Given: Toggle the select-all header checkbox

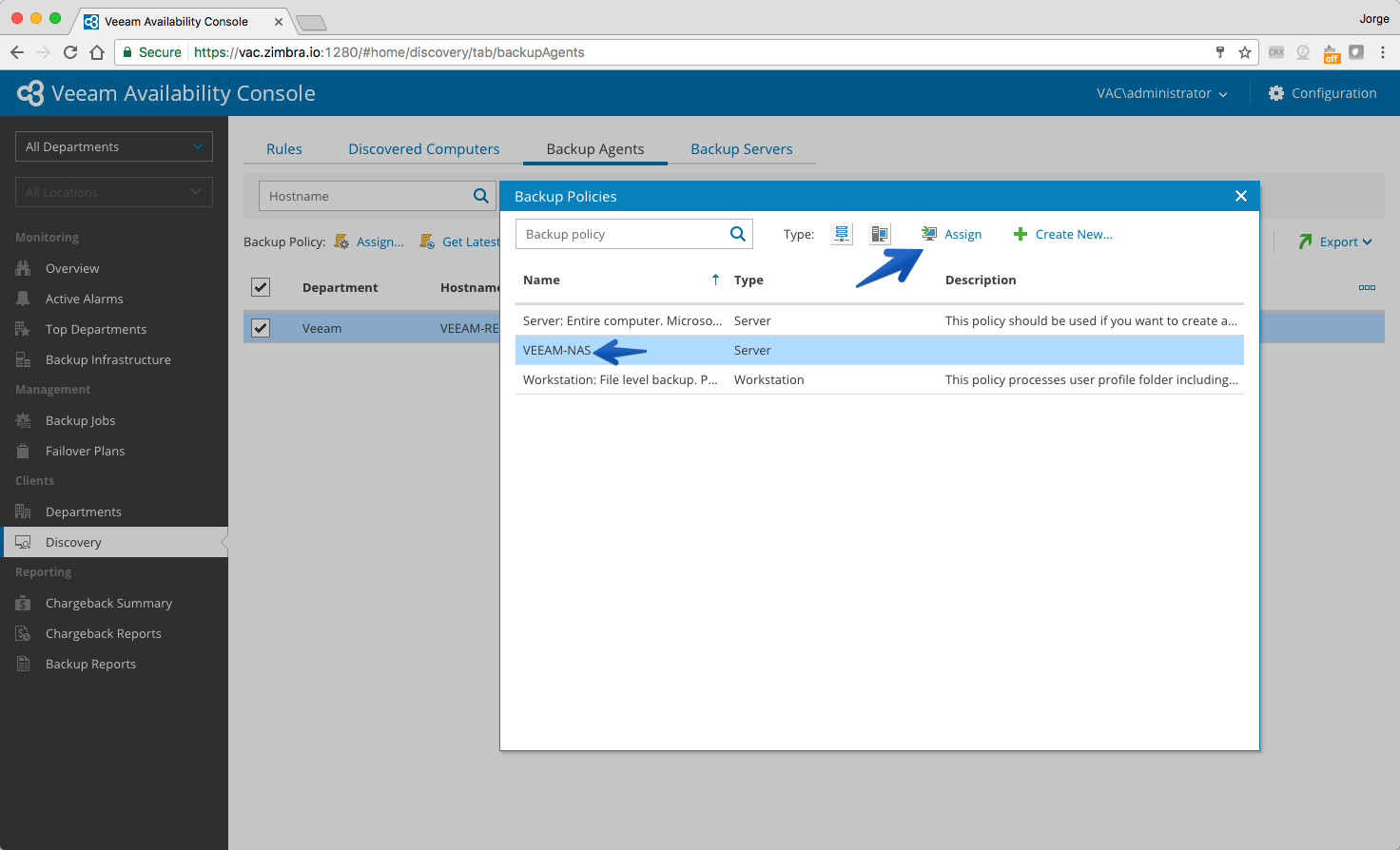Looking at the screenshot, I should [x=261, y=287].
